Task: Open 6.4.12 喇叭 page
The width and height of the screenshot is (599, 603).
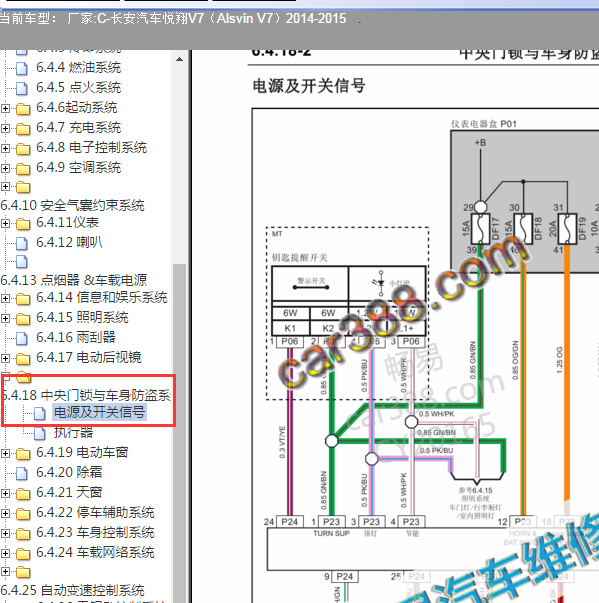Action: 69,242
